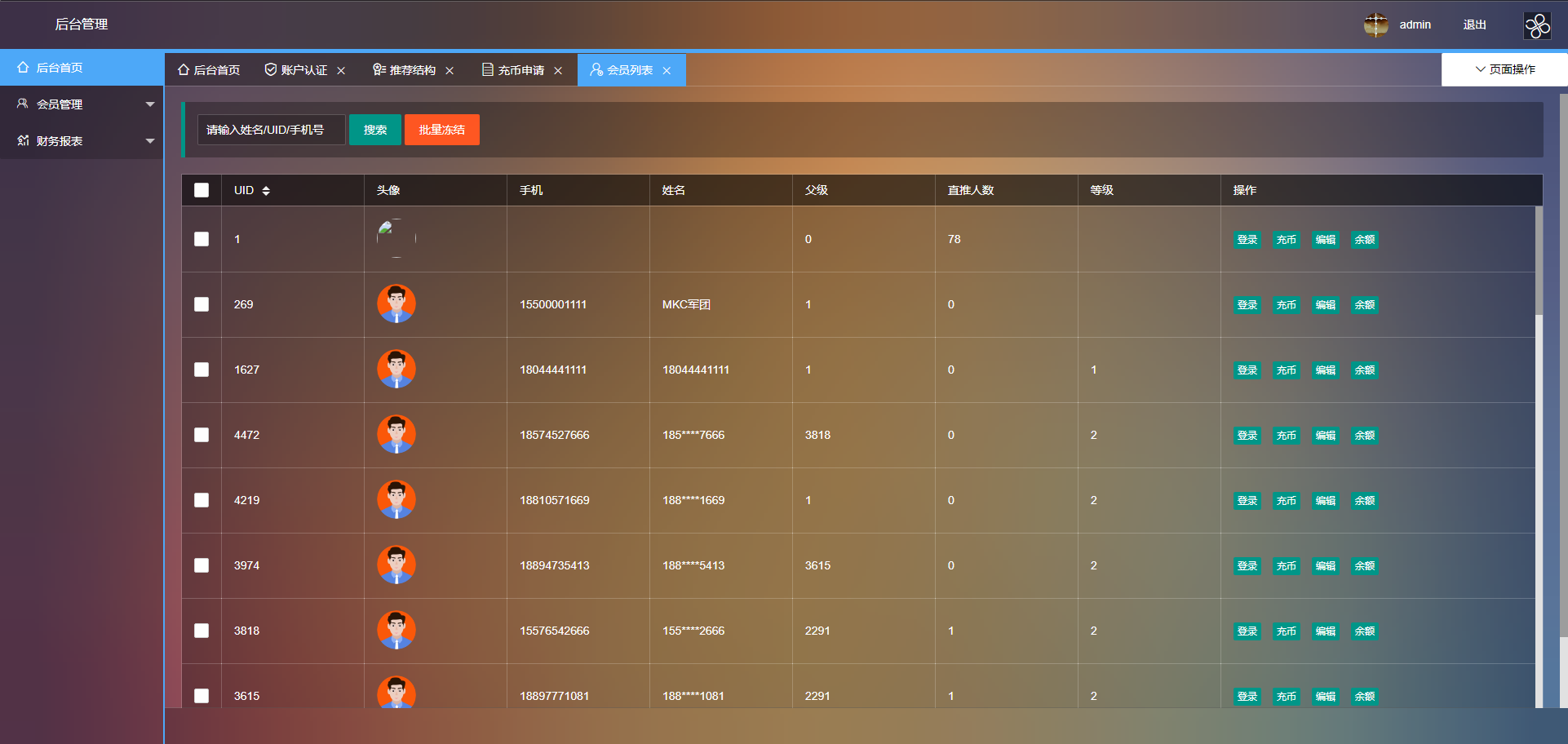1568x744 pixels.
Task: Expand the 财务报表 sidebar menu arrow
Action: tap(150, 141)
